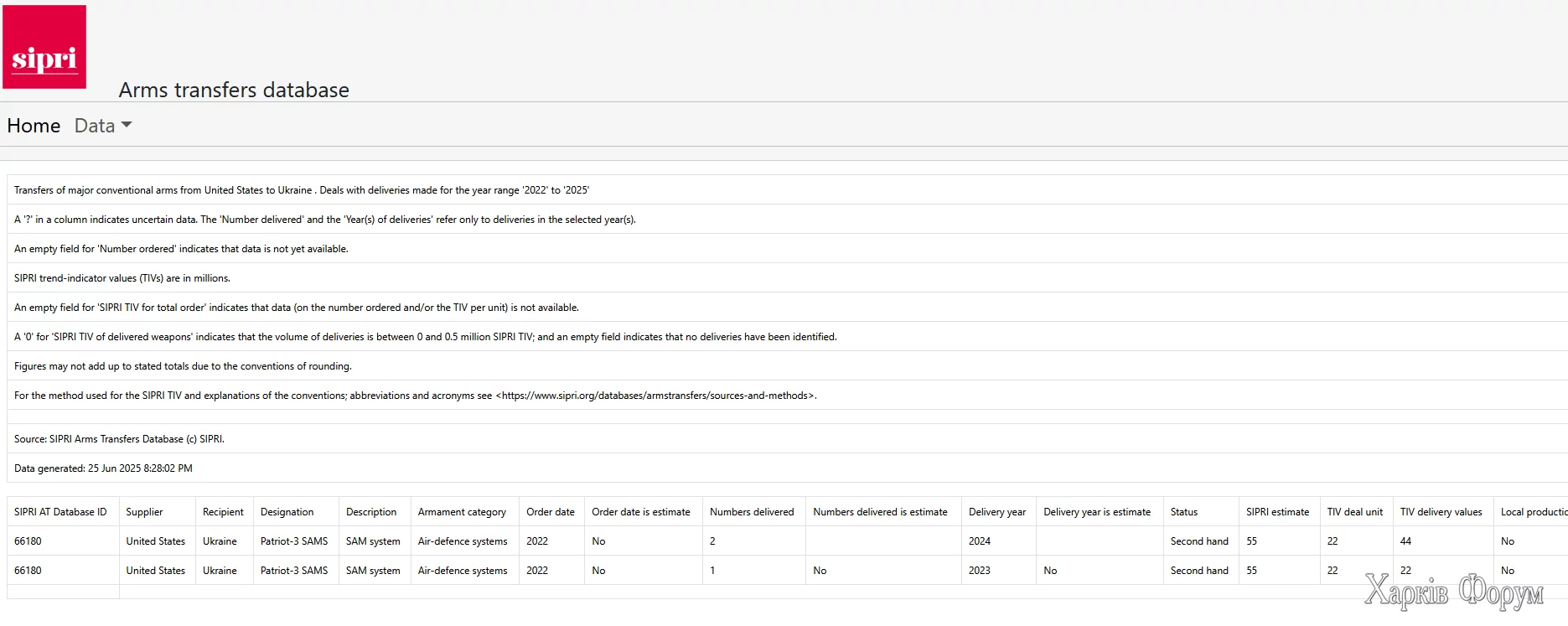This screenshot has width=1568, height=626.
Task: Click the Supplier column header
Action: 144,512
